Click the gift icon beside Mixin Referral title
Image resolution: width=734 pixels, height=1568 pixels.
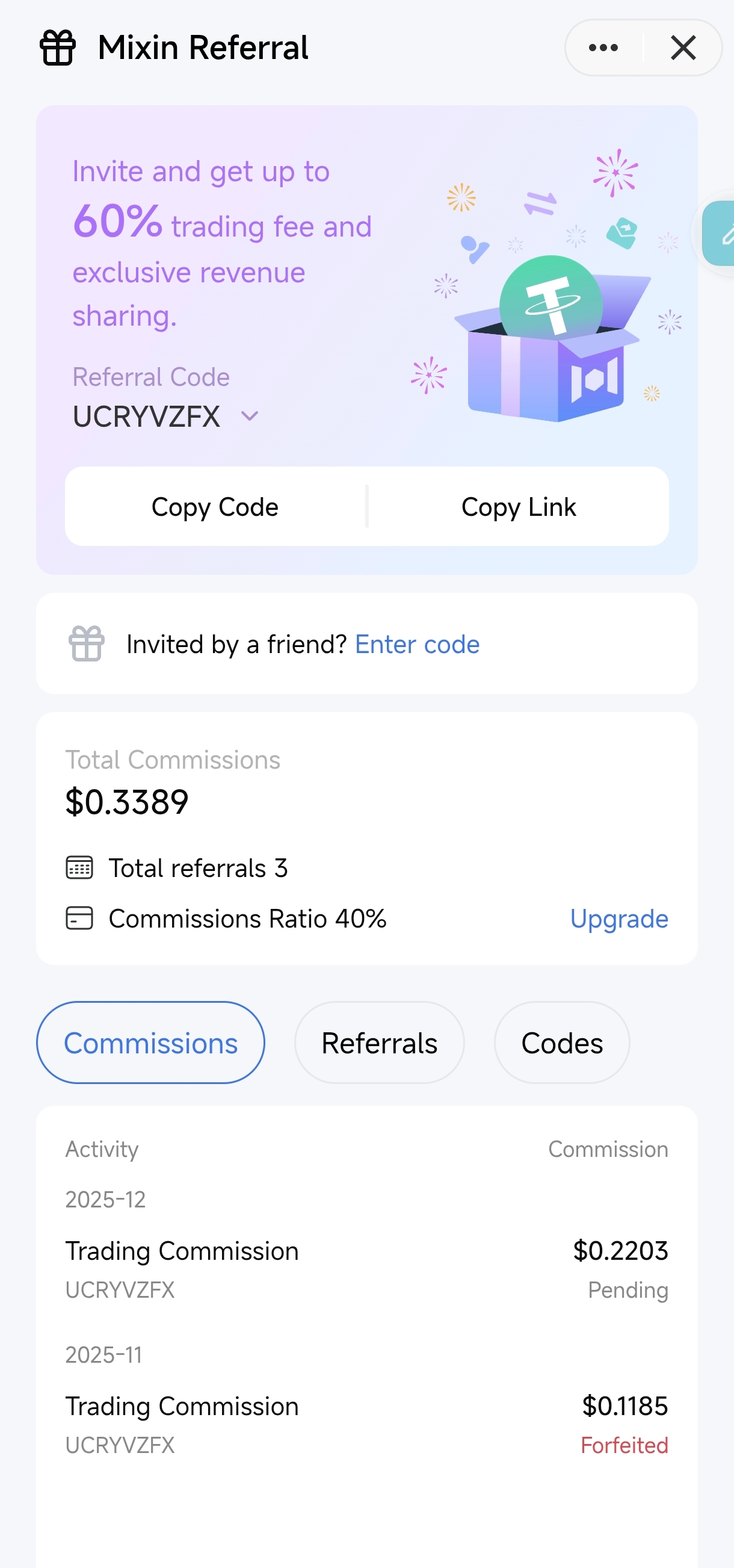[x=58, y=48]
